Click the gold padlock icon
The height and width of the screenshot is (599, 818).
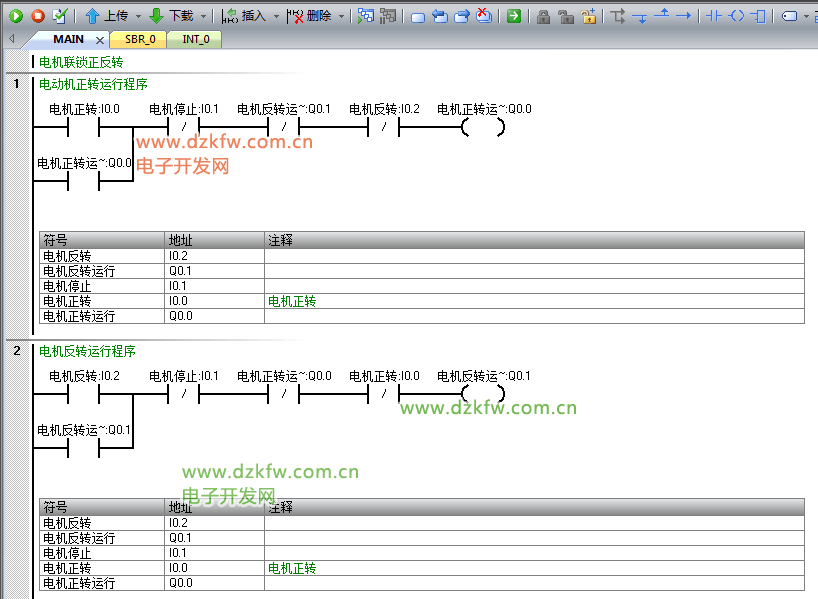coord(589,16)
